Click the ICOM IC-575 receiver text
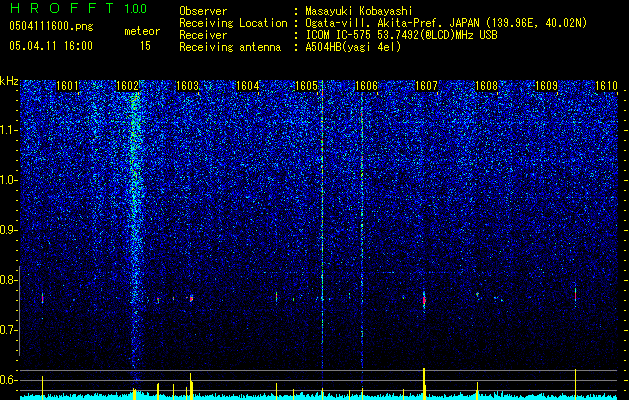The width and height of the screenshot is (629, 400). coord(401,35)
